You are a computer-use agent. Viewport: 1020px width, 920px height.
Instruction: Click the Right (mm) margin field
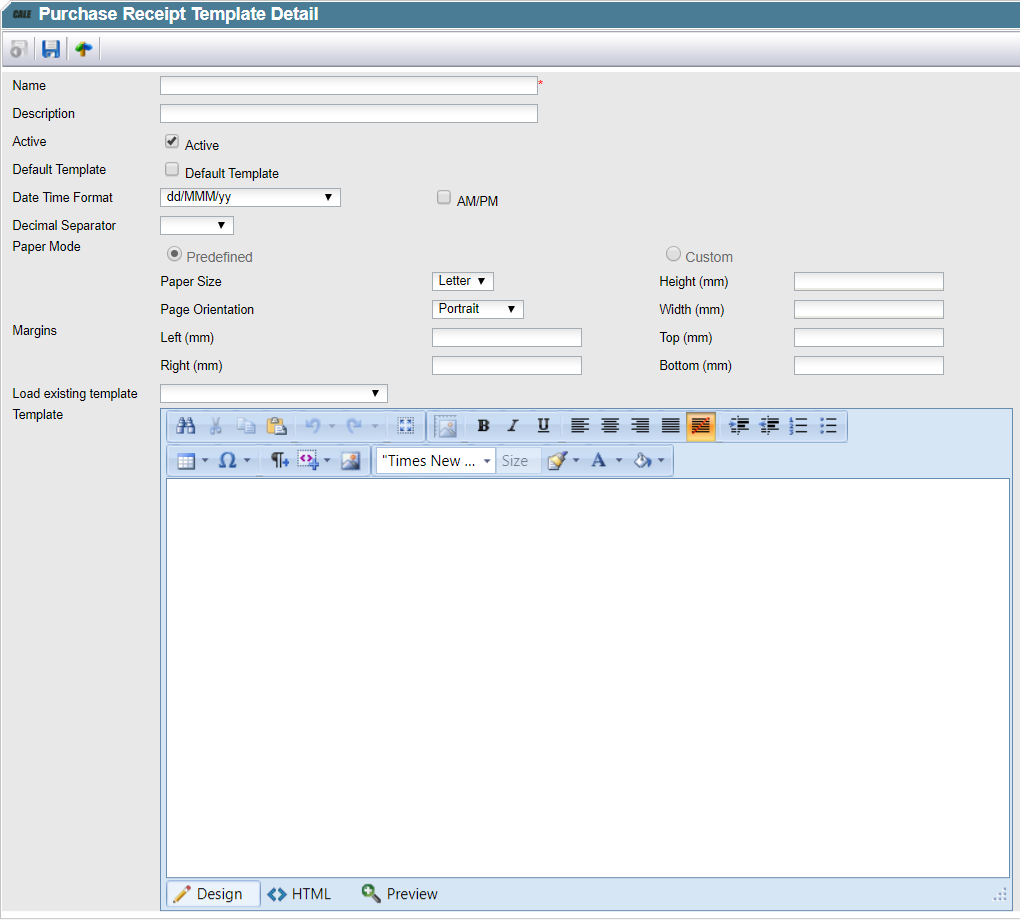[507, 365]
